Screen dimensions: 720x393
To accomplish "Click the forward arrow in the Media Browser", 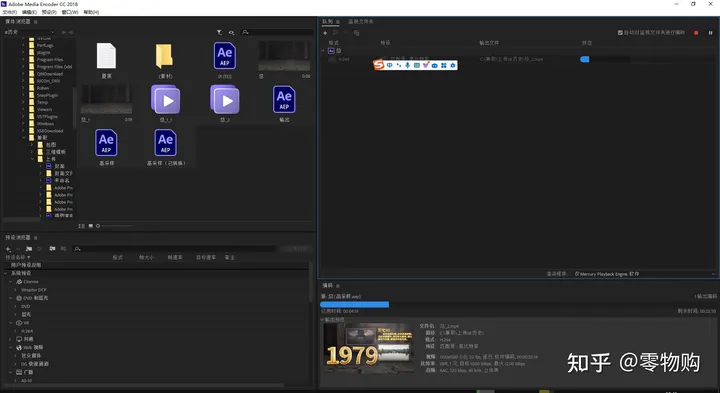I will (x=71, y=32).
